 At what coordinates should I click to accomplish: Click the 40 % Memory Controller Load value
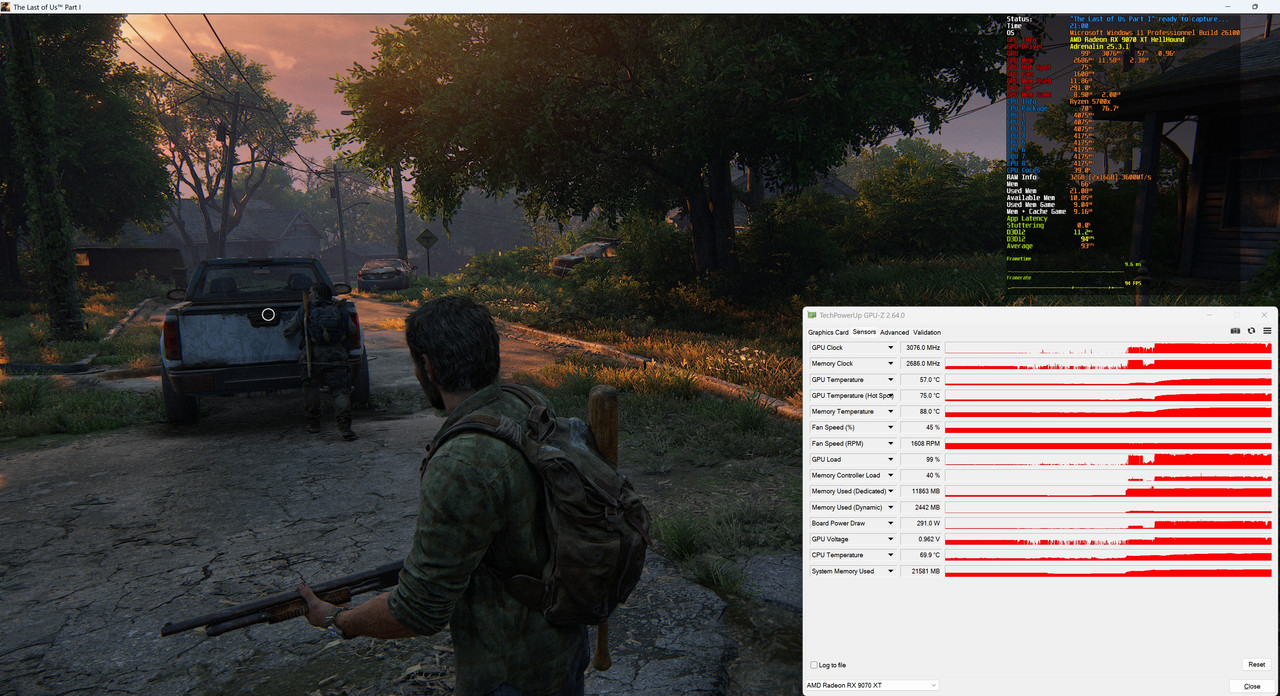click(921, 476)
